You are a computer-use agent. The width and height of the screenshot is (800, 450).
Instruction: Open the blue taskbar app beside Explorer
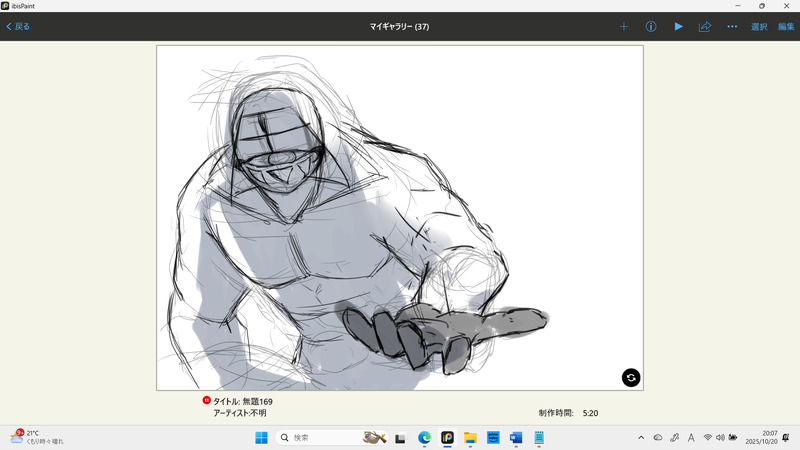tap(493, 438)
